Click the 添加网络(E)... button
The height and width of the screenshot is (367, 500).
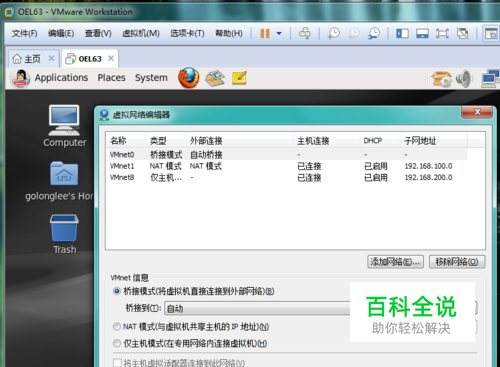pyautogui.click(x=395, y=262)
